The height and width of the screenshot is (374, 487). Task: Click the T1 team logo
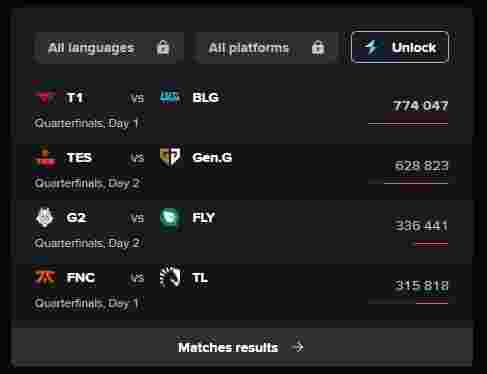pos(45,98)
